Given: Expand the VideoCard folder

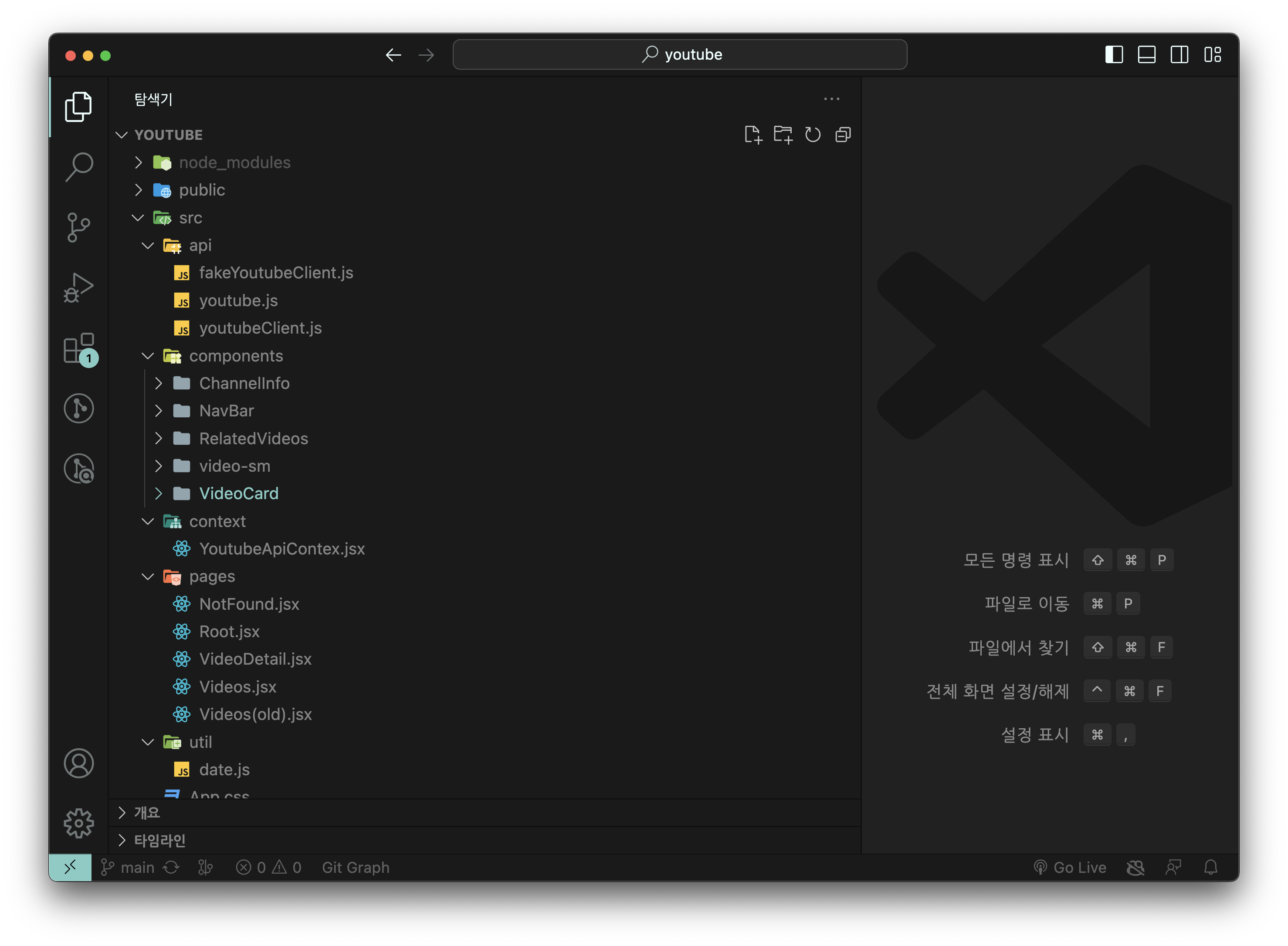Looking at the screenshot, I should (x=159, y=493).
